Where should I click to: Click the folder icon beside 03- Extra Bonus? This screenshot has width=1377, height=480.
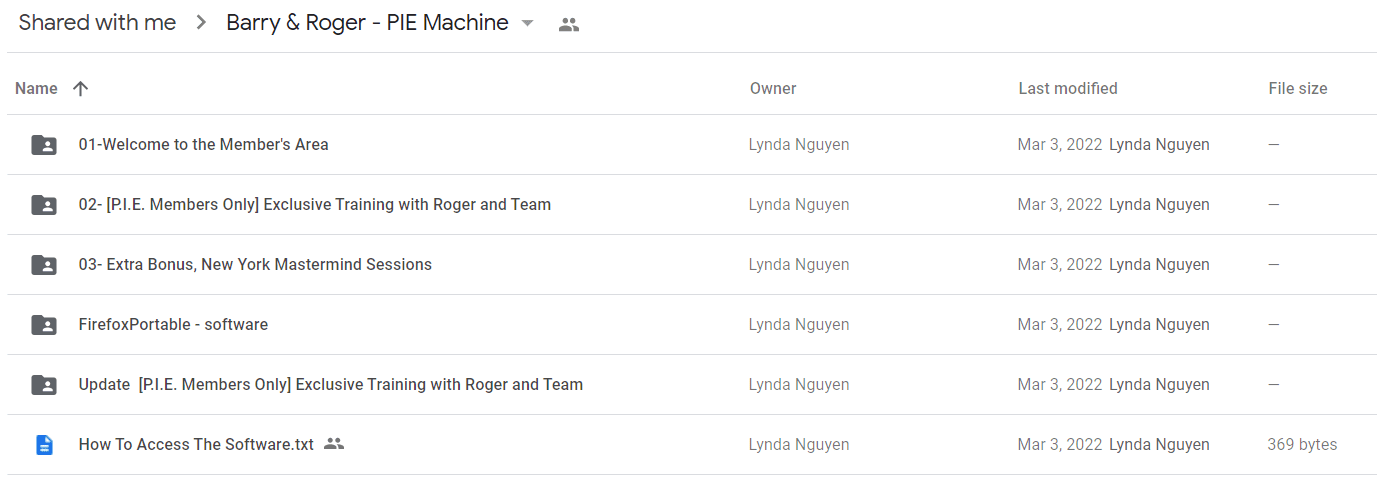[44, 265]
